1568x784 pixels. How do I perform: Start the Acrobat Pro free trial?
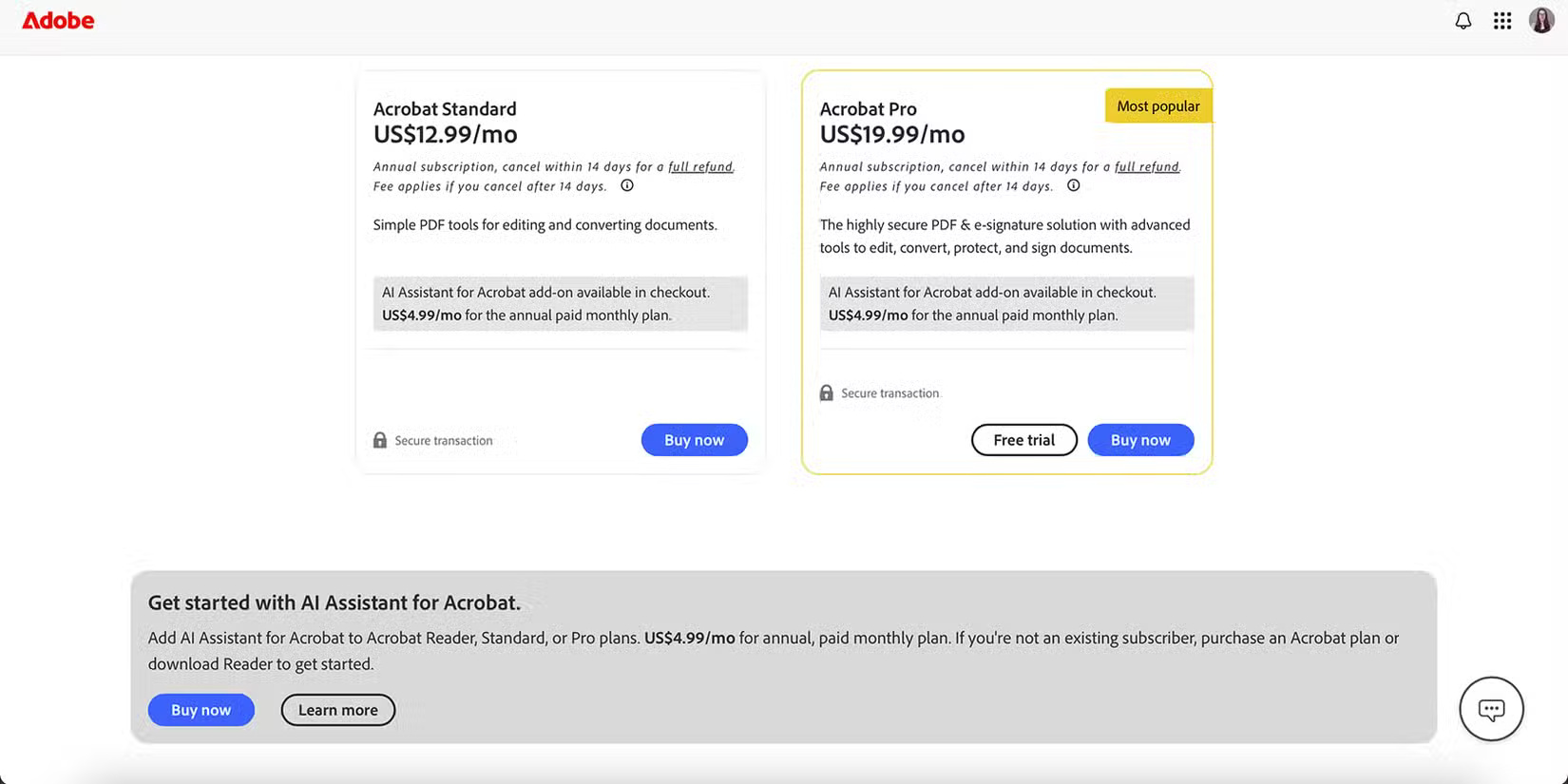(x=1023, y=439)
